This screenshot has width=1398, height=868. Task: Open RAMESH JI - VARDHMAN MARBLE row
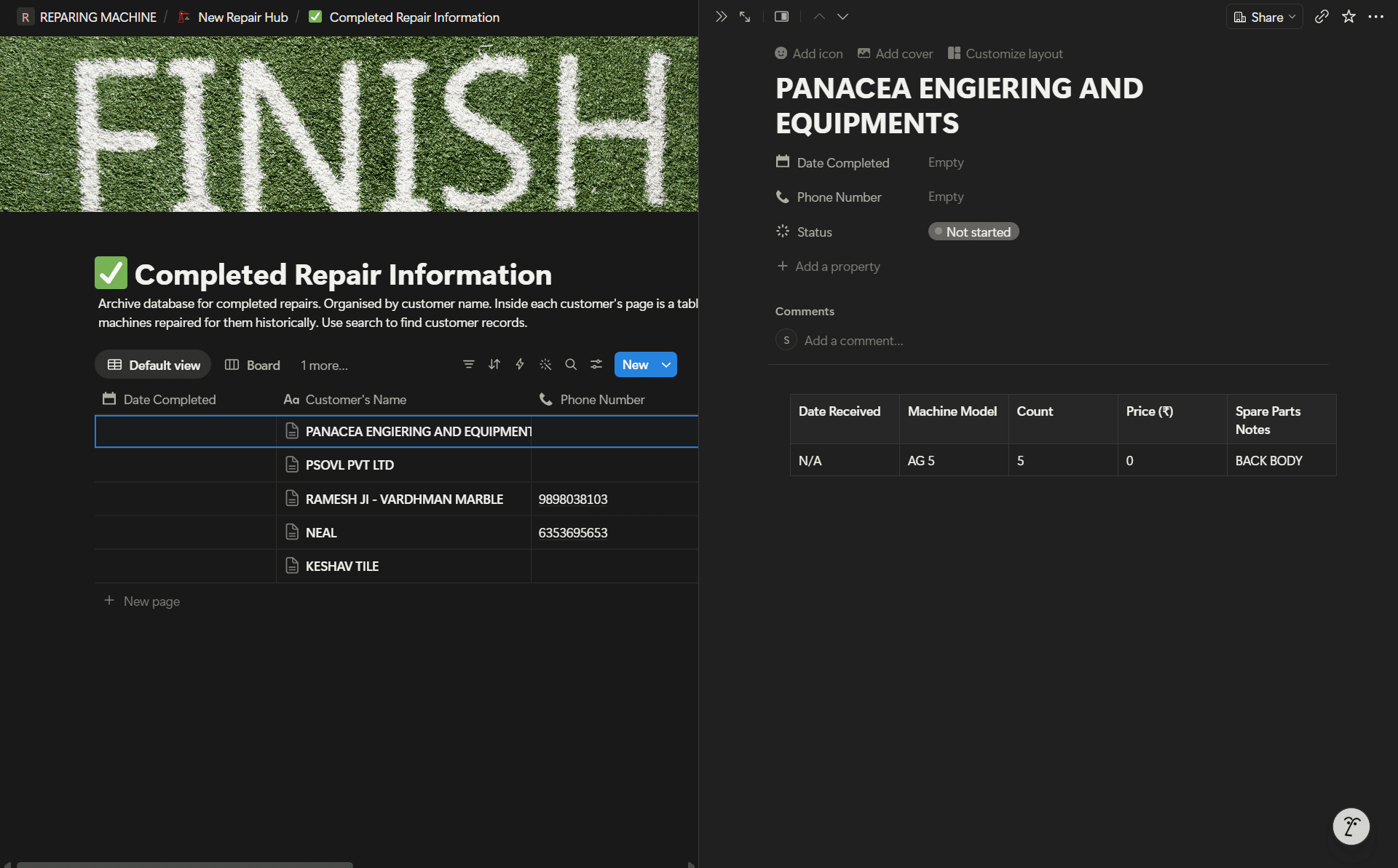pos(404,499)
